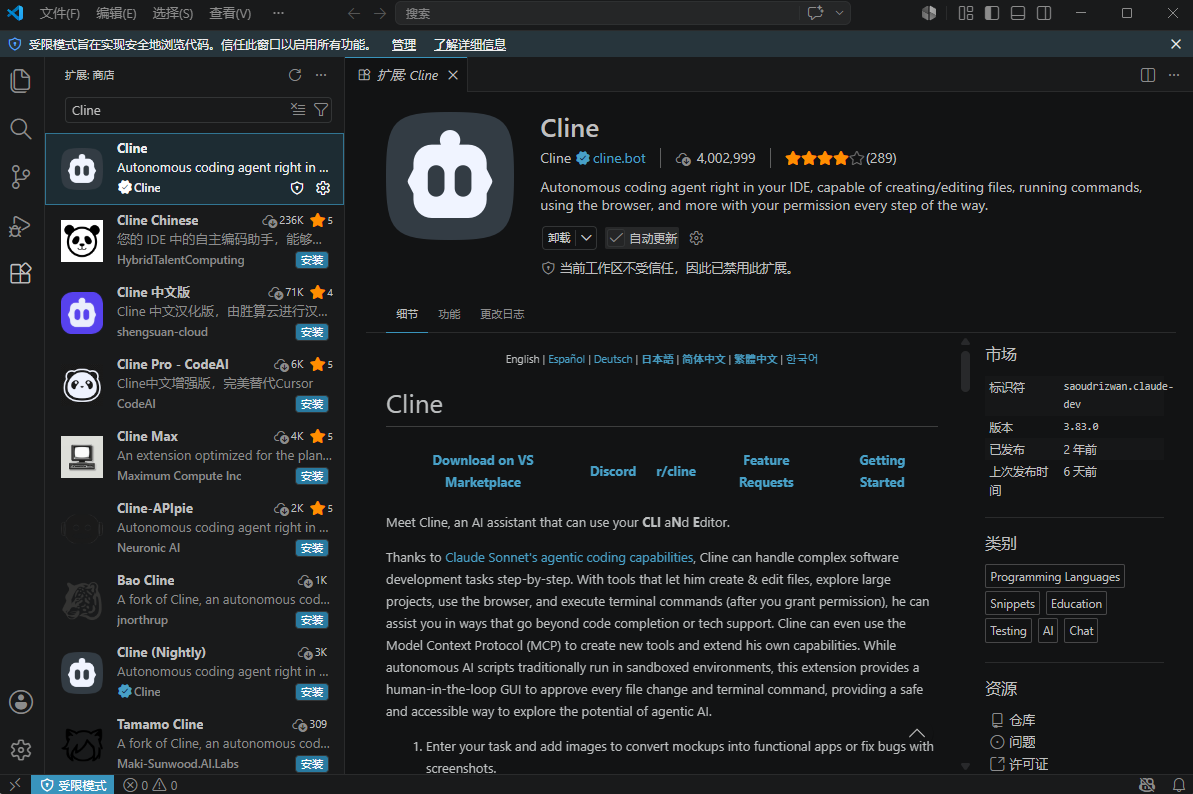
Task: Open the Source Control view
Action: pyautogui.click(x=21, y=177)
